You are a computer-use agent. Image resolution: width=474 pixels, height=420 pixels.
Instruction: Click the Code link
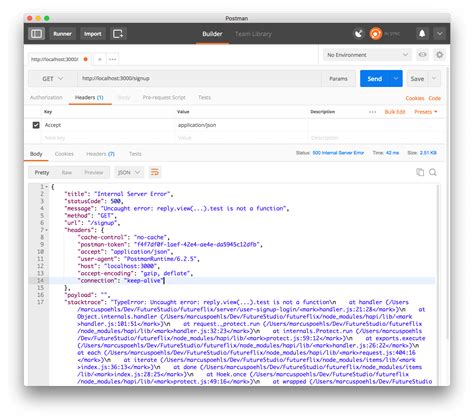click(434, 98)
